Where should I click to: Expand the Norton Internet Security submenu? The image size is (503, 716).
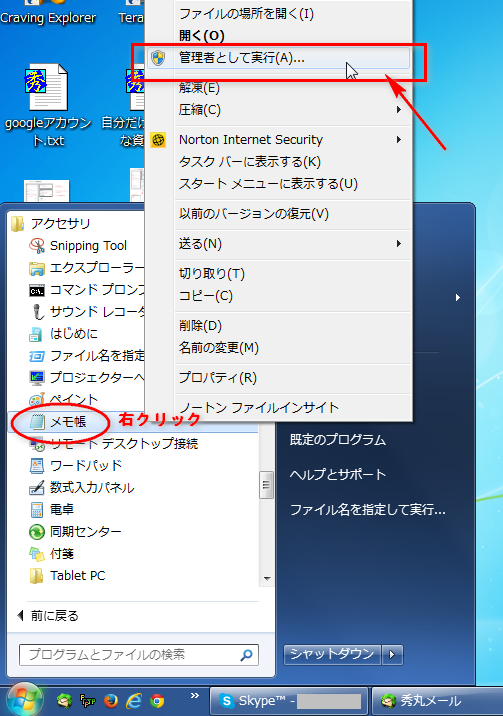click(x=278, y=140)
